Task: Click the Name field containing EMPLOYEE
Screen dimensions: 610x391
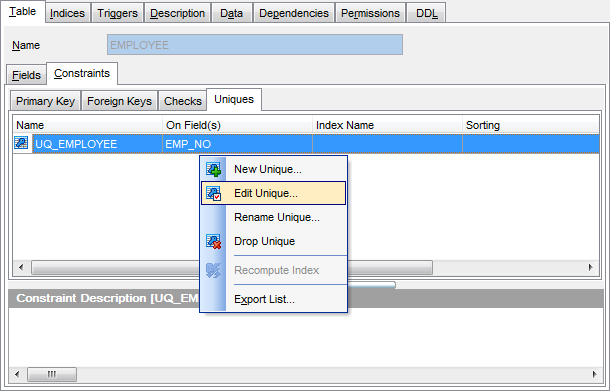Action: (255, 45)
